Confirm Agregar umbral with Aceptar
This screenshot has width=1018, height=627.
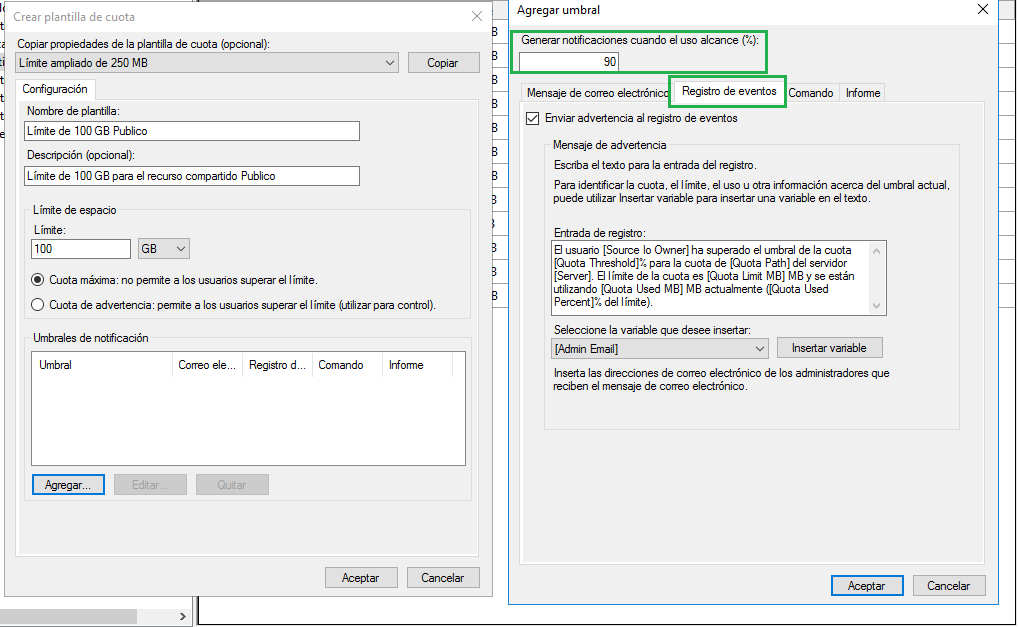pos(866,586)
